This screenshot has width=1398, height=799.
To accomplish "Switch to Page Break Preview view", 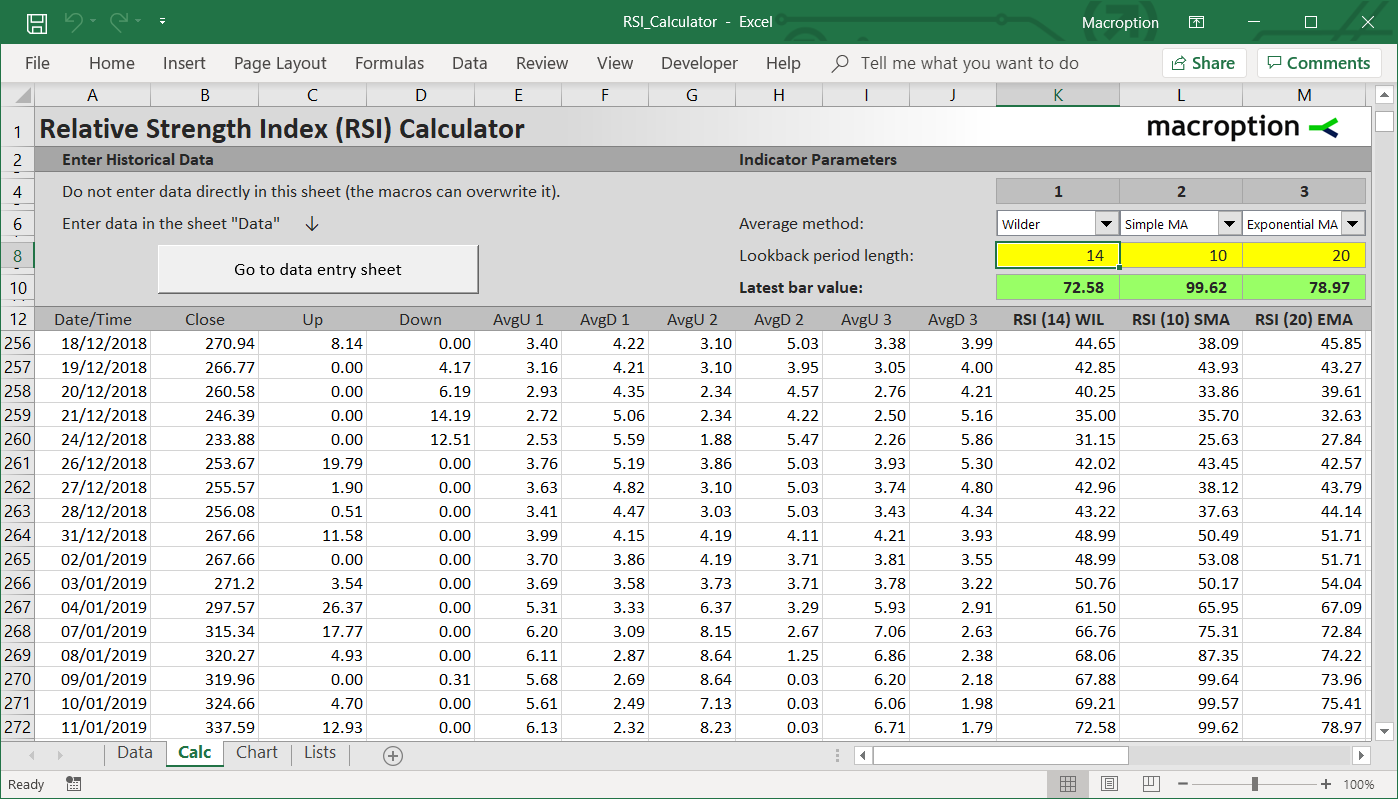I will (x=1150, y=784).
